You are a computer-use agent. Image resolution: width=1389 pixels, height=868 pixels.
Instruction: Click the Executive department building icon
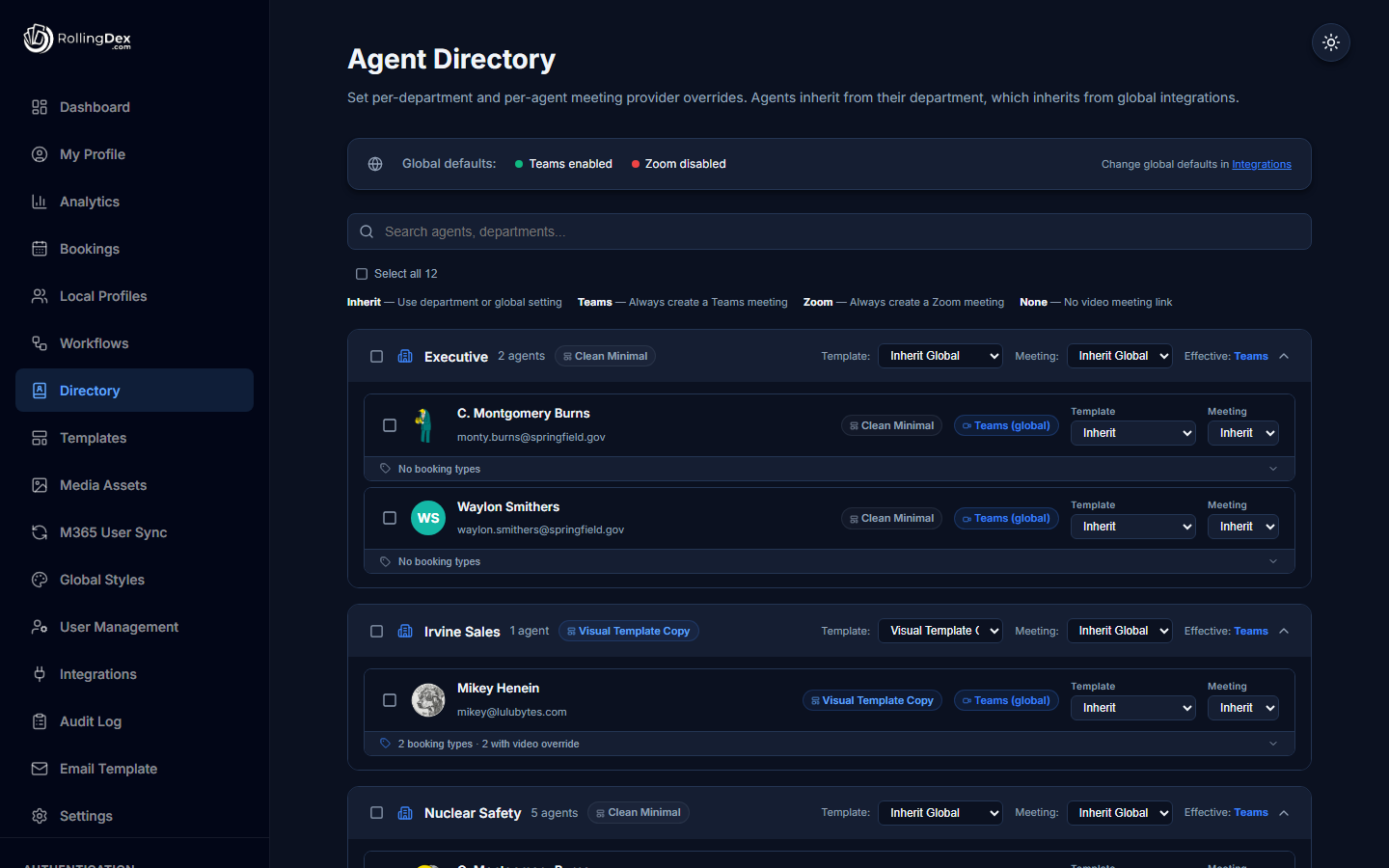click(x=405, y=357)
